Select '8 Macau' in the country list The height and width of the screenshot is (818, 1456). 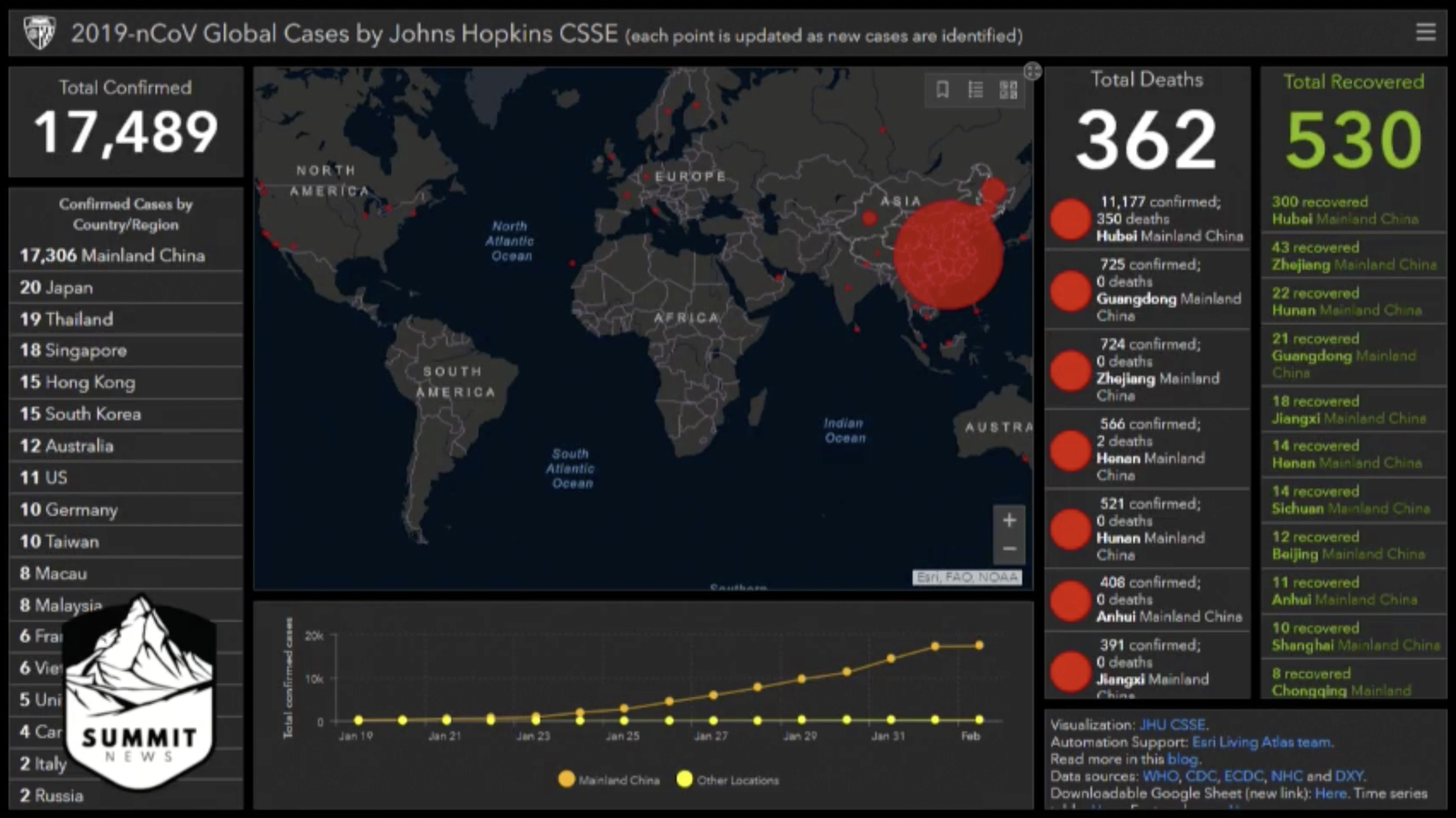126,574
